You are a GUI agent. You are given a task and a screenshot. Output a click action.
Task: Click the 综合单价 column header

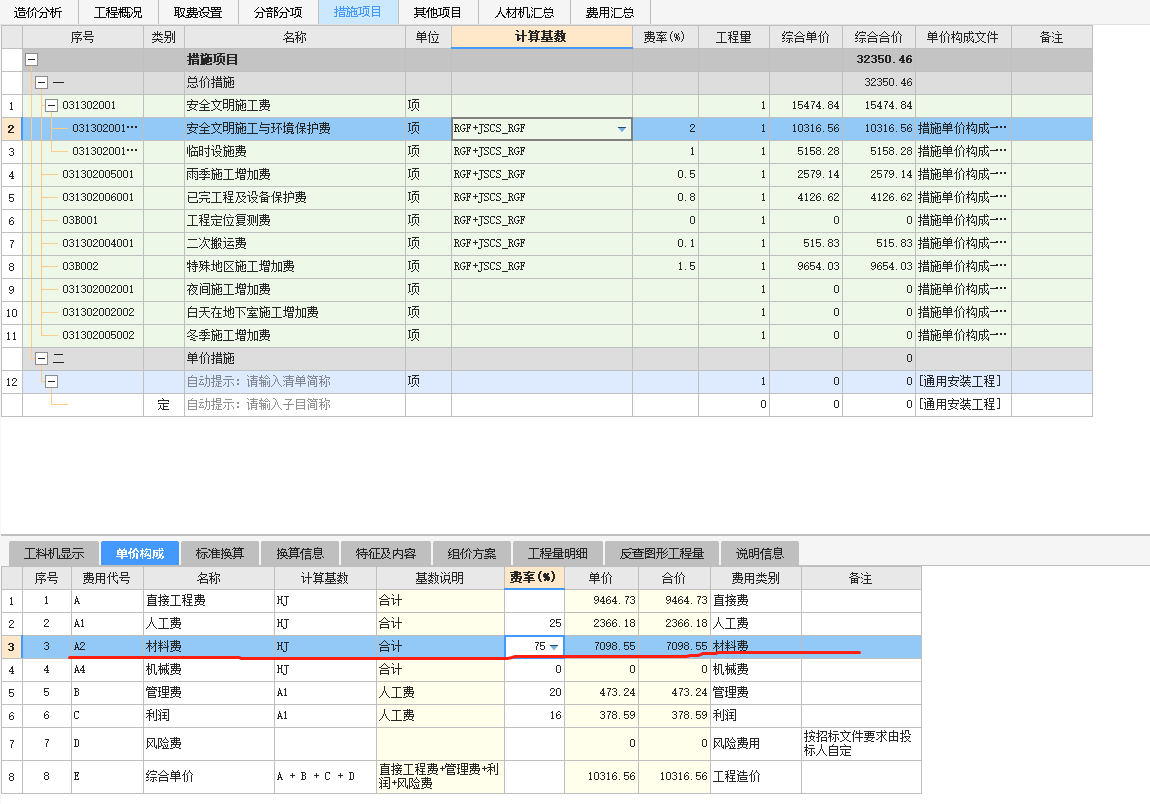(x=806, y=37)
